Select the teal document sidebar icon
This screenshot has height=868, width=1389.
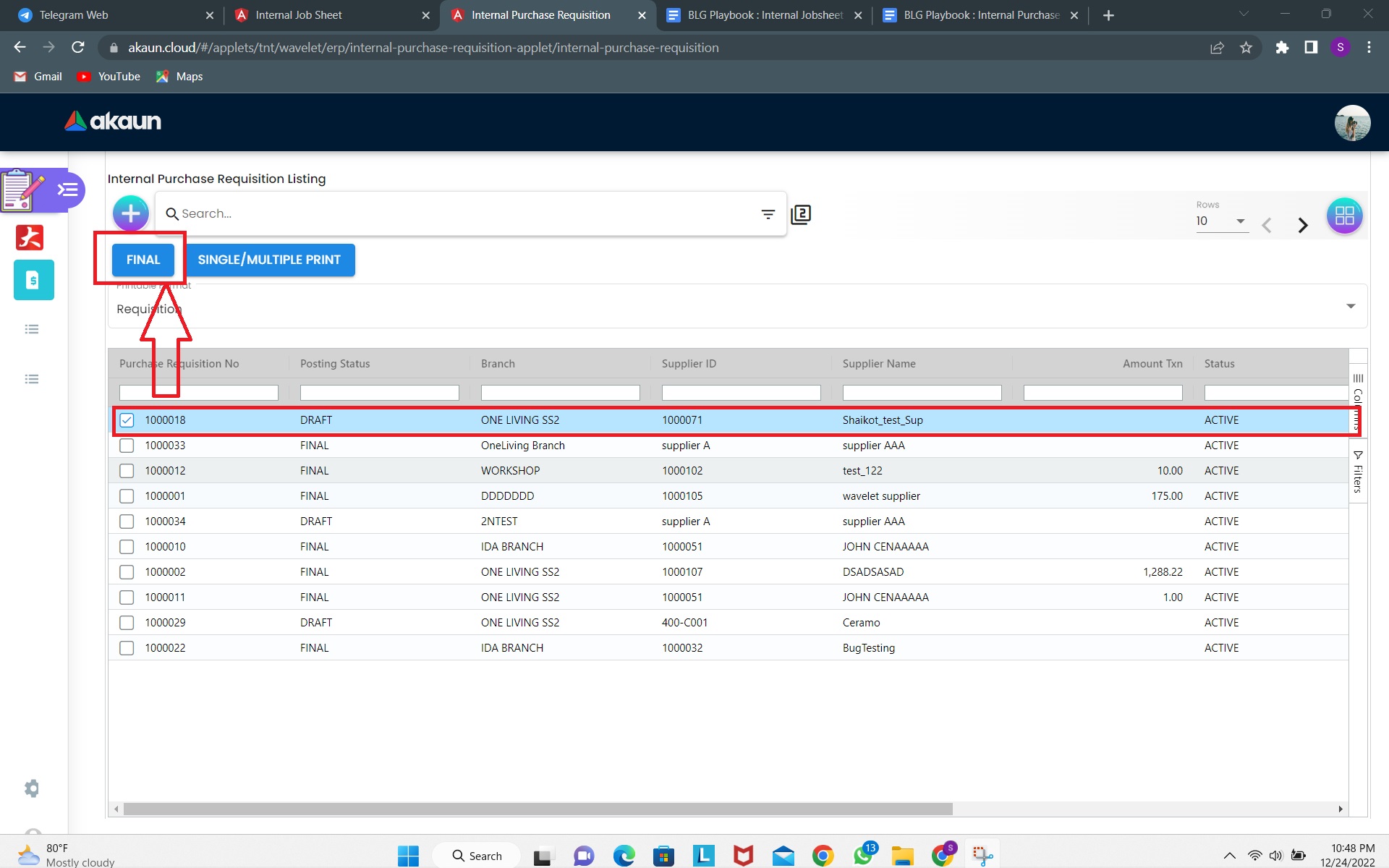click(33, 280)
